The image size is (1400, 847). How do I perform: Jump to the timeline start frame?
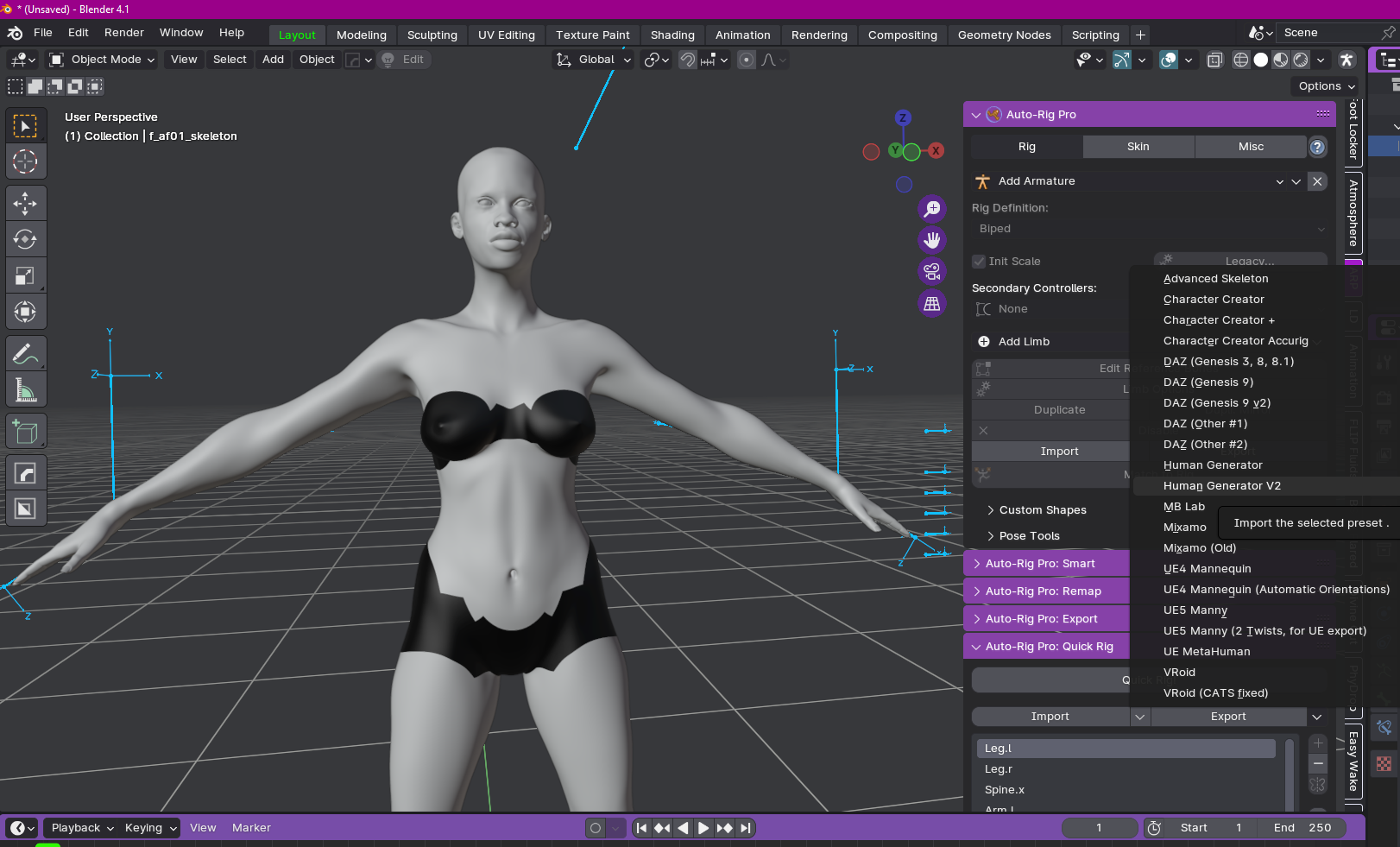pyautogui.click(x=641, y=828)
